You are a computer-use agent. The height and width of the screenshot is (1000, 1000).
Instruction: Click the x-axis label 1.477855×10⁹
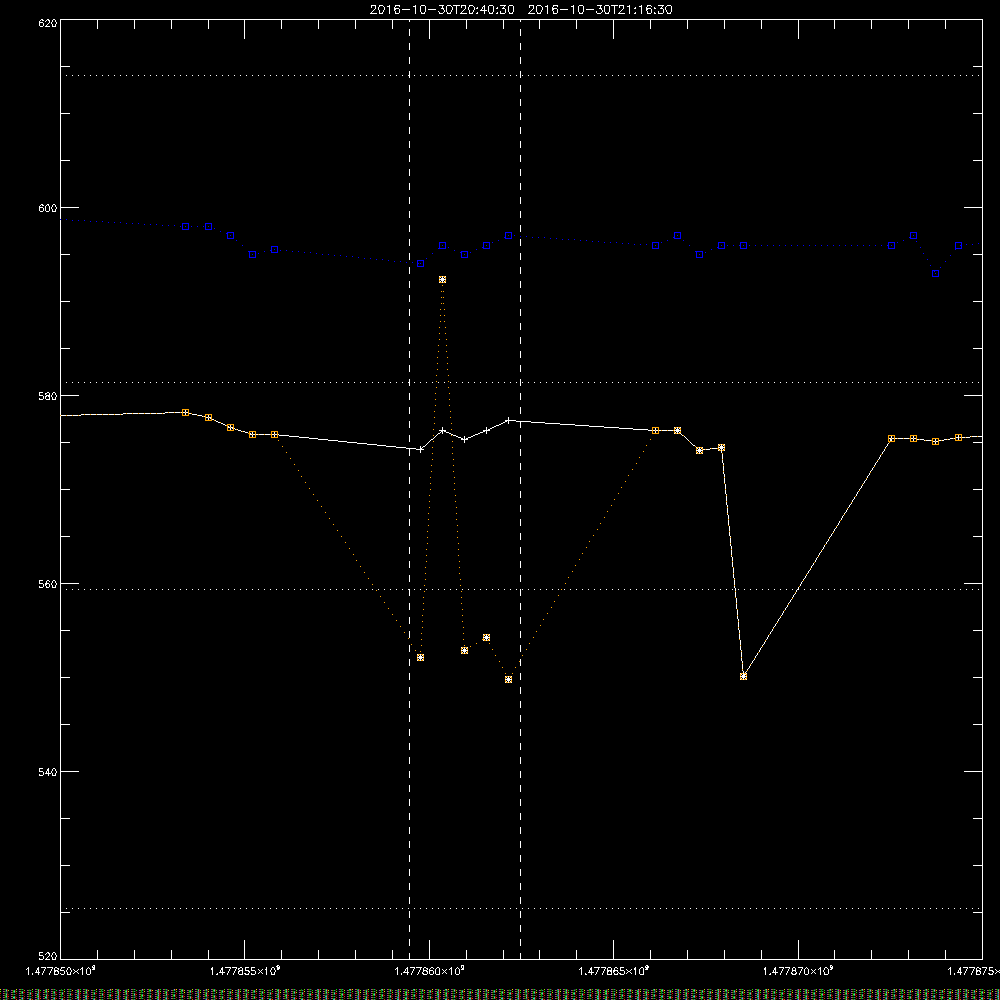point(245,971)
